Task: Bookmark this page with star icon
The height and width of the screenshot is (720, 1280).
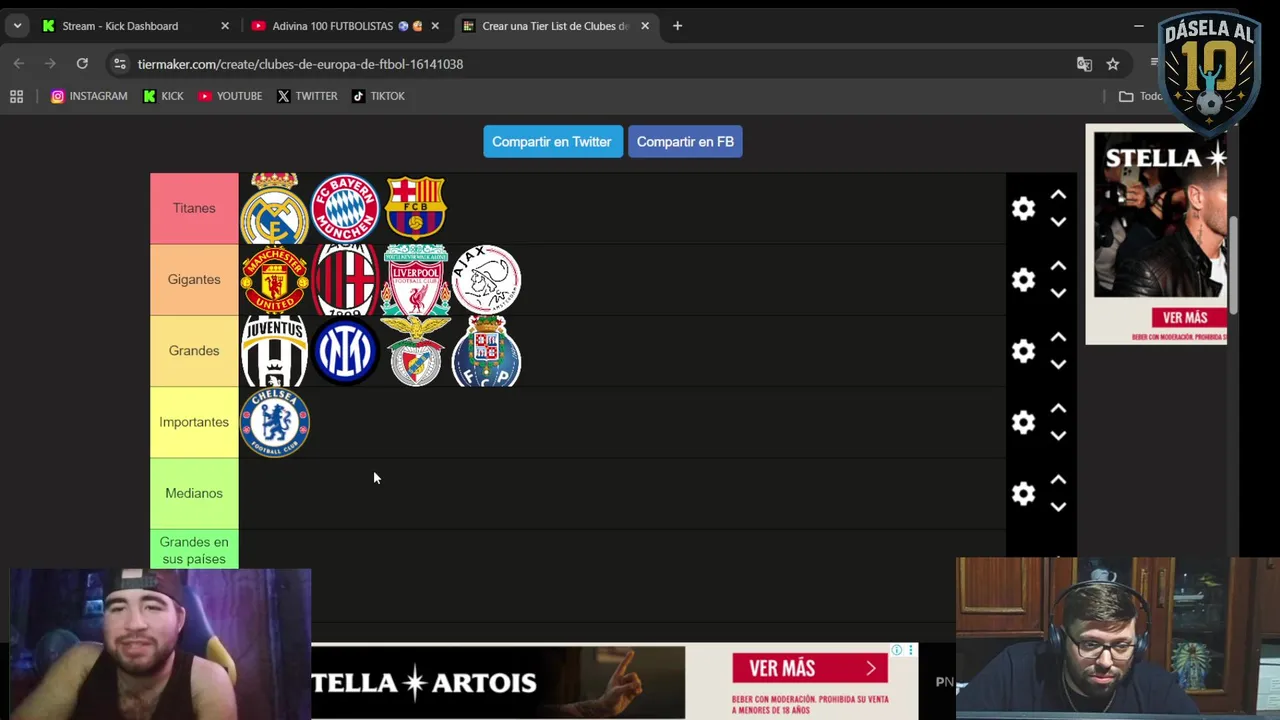Action: pos(1113,64)
